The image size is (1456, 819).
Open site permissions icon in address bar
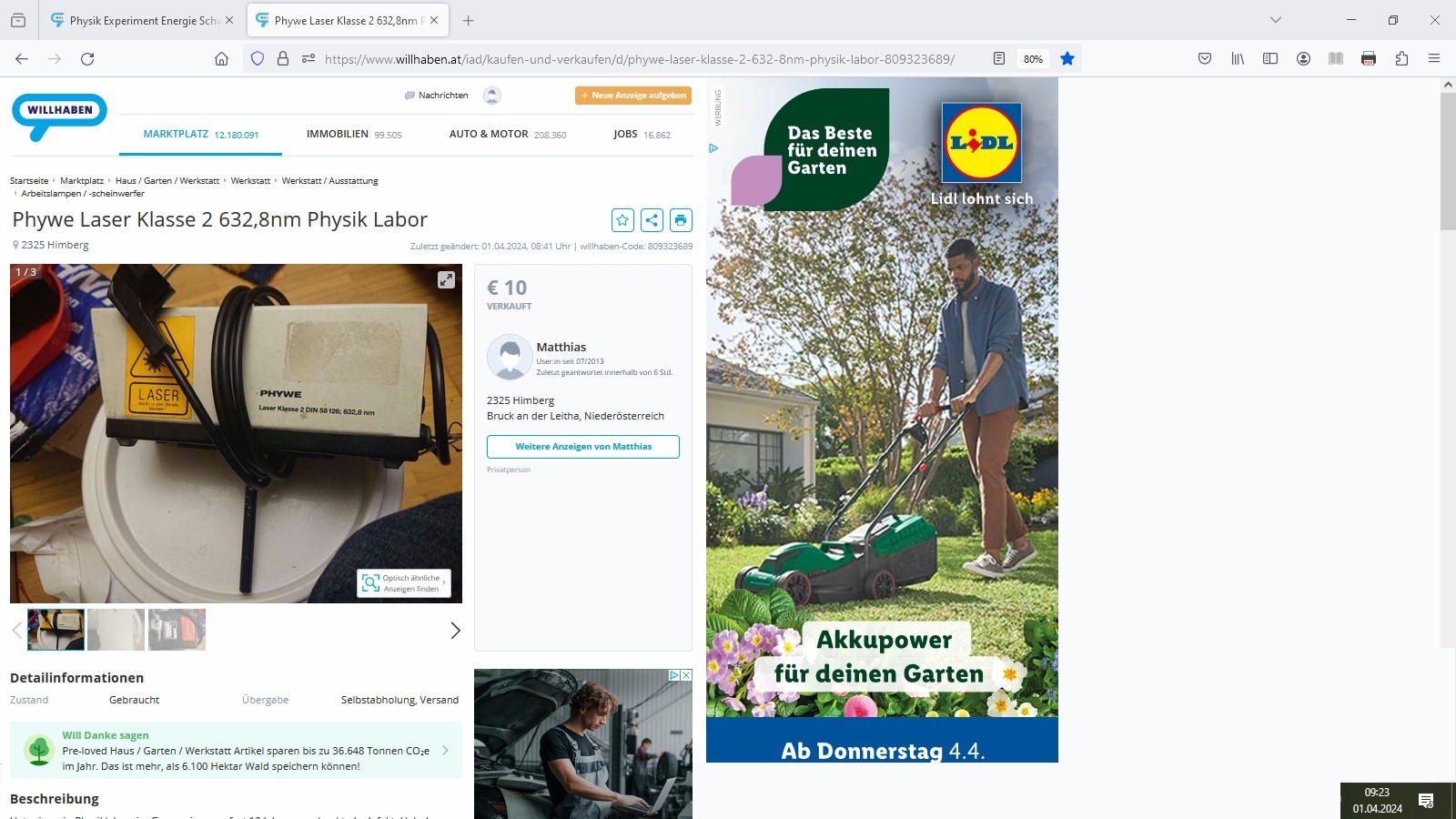tap(308, 58)
